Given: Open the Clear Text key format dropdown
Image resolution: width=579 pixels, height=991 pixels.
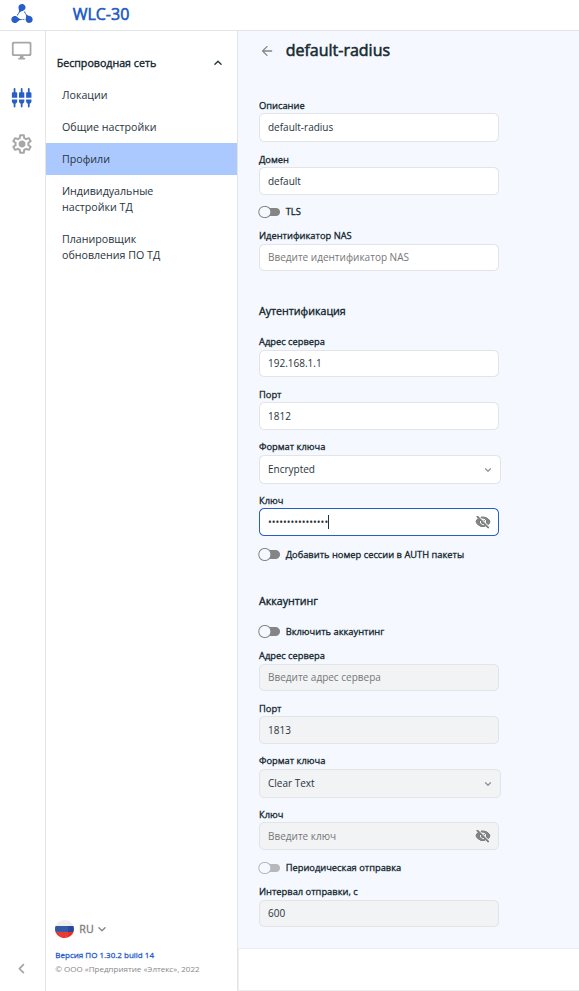Looking at the screenshot, I should (x=380, y=784).
